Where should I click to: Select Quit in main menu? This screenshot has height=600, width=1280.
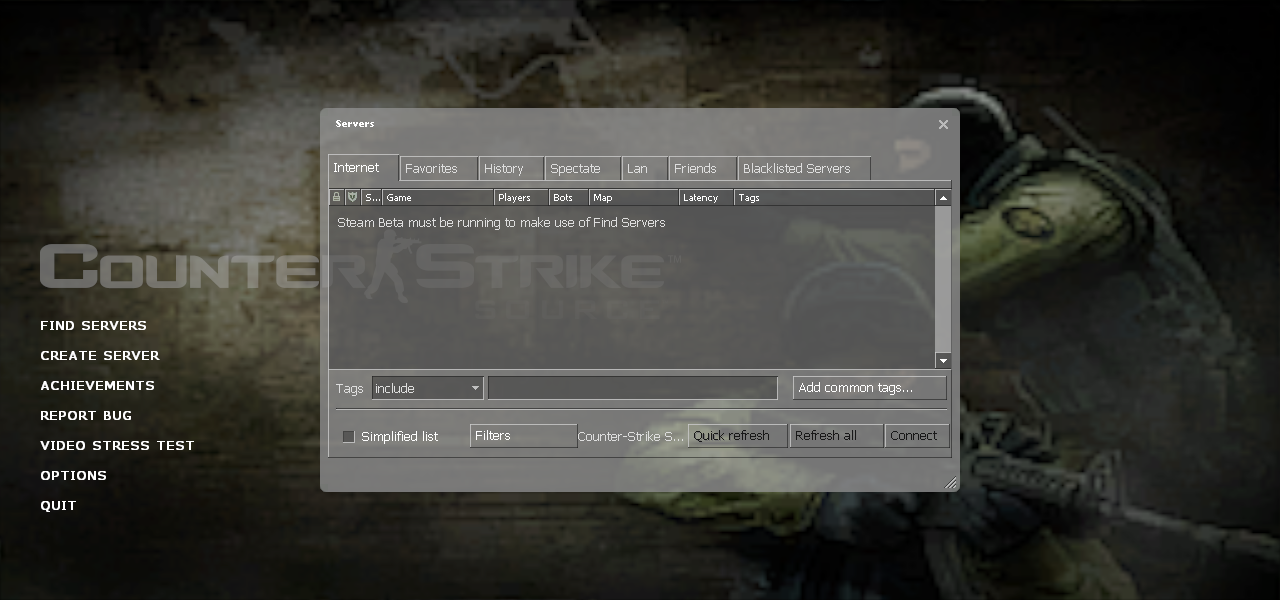coord(58,506)
